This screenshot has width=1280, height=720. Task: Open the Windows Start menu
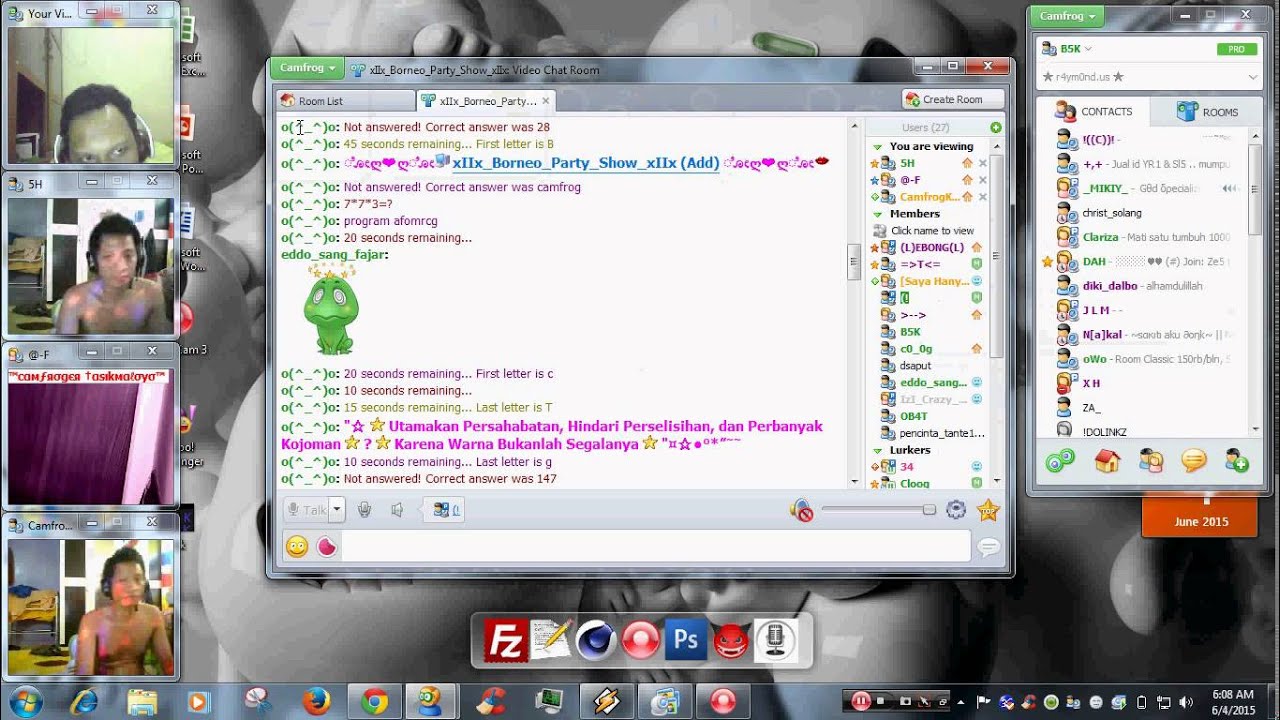27,702
